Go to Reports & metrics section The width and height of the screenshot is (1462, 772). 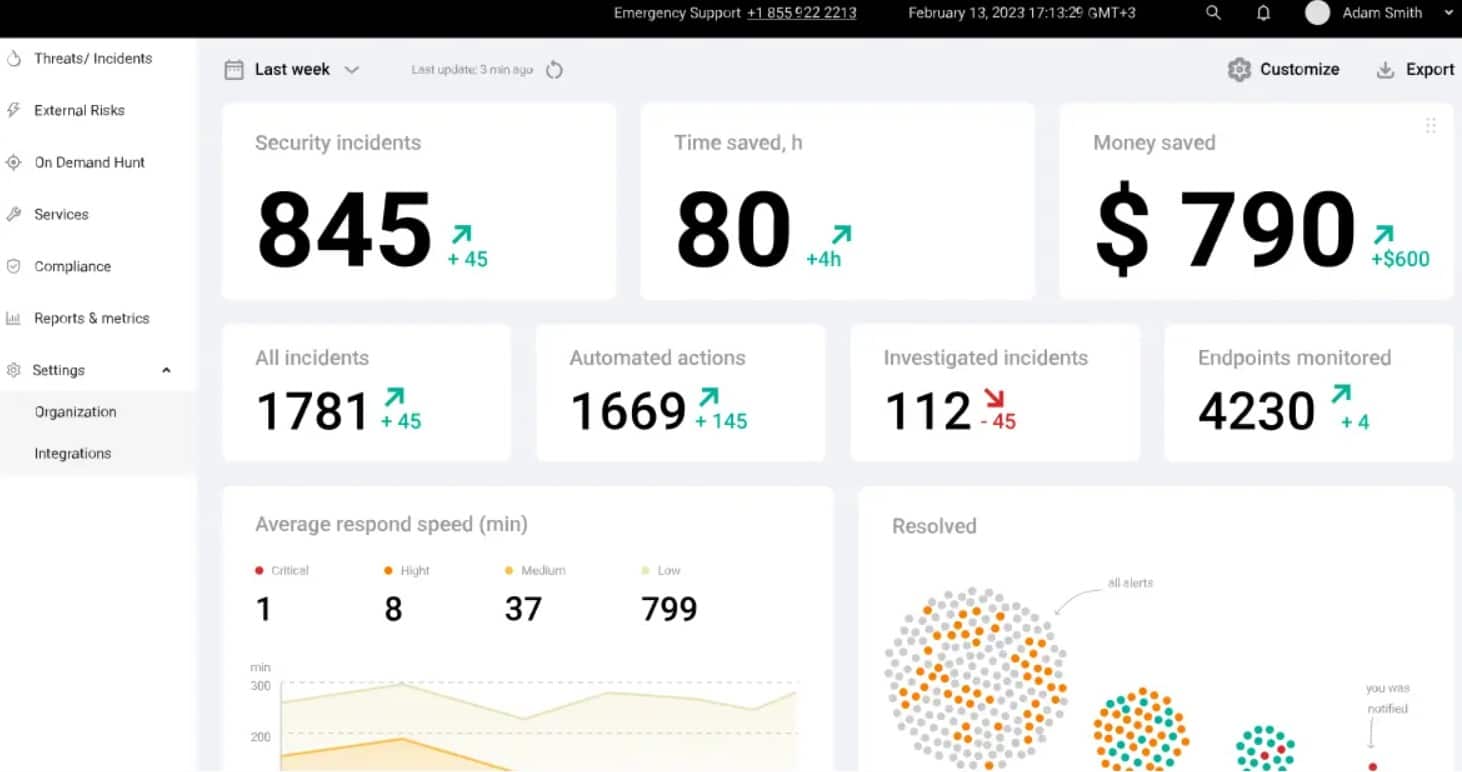pos(91,318)
